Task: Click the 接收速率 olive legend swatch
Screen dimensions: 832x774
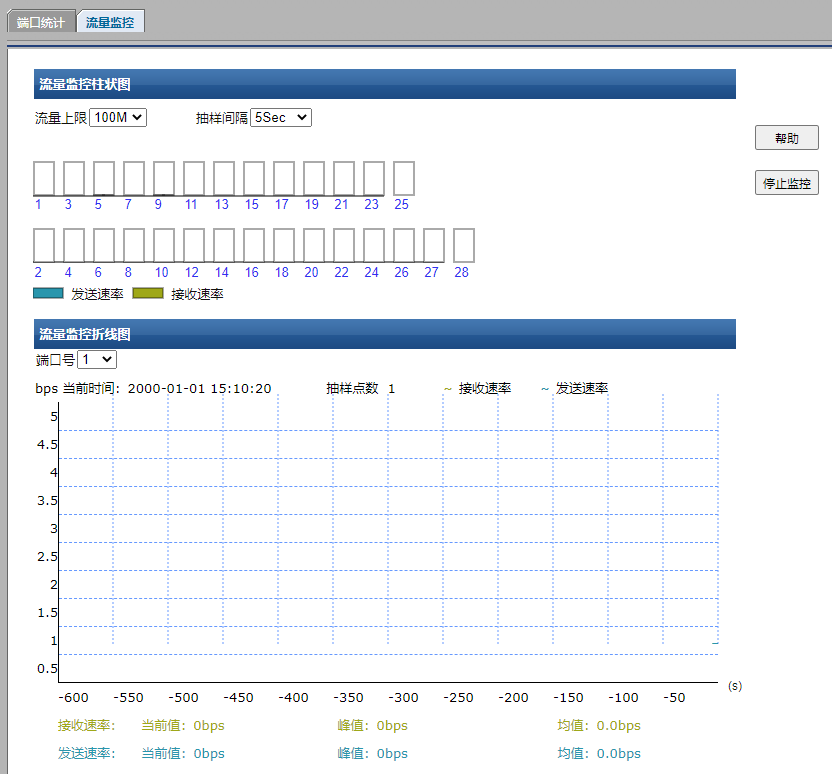Action: coord(148,293)
